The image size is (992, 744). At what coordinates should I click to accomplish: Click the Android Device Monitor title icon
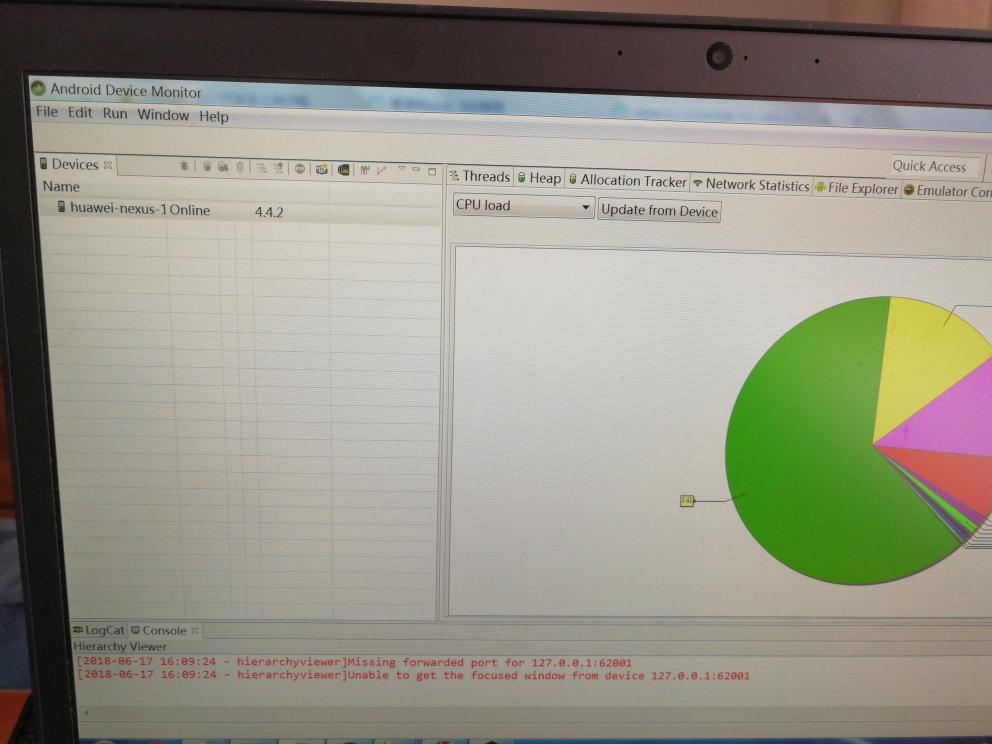(x=39, y=88)
